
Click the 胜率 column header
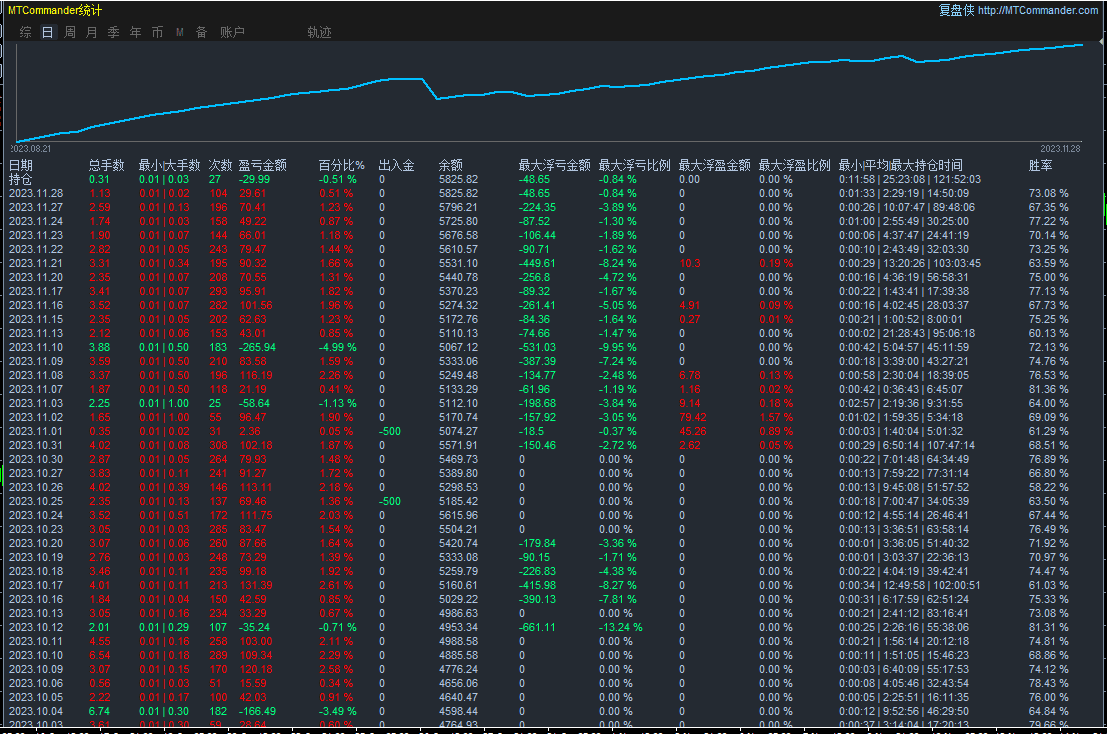(x=1040, y=165)
